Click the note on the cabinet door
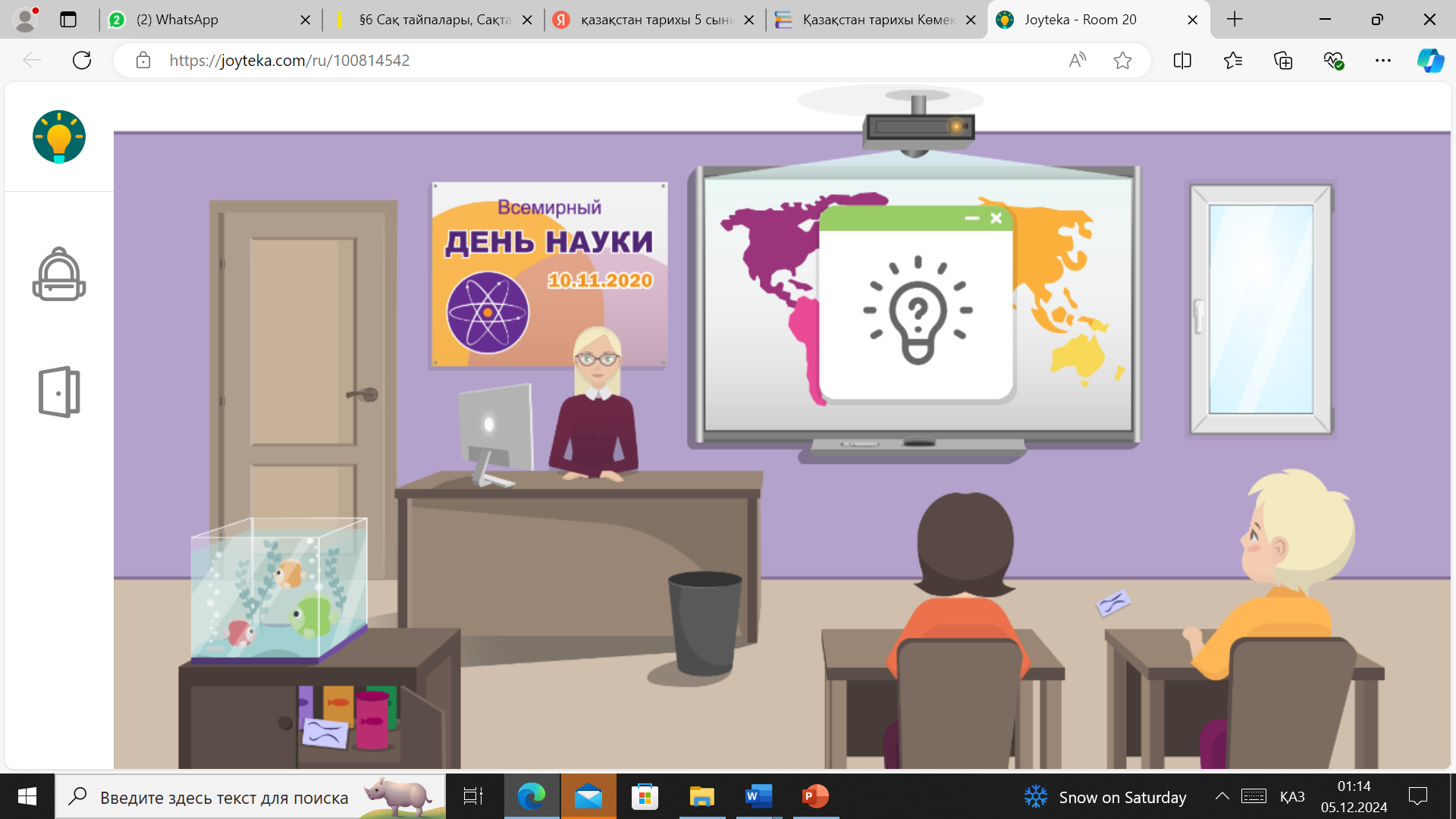This screenshot has height=819, width=1456. point(325,733)
